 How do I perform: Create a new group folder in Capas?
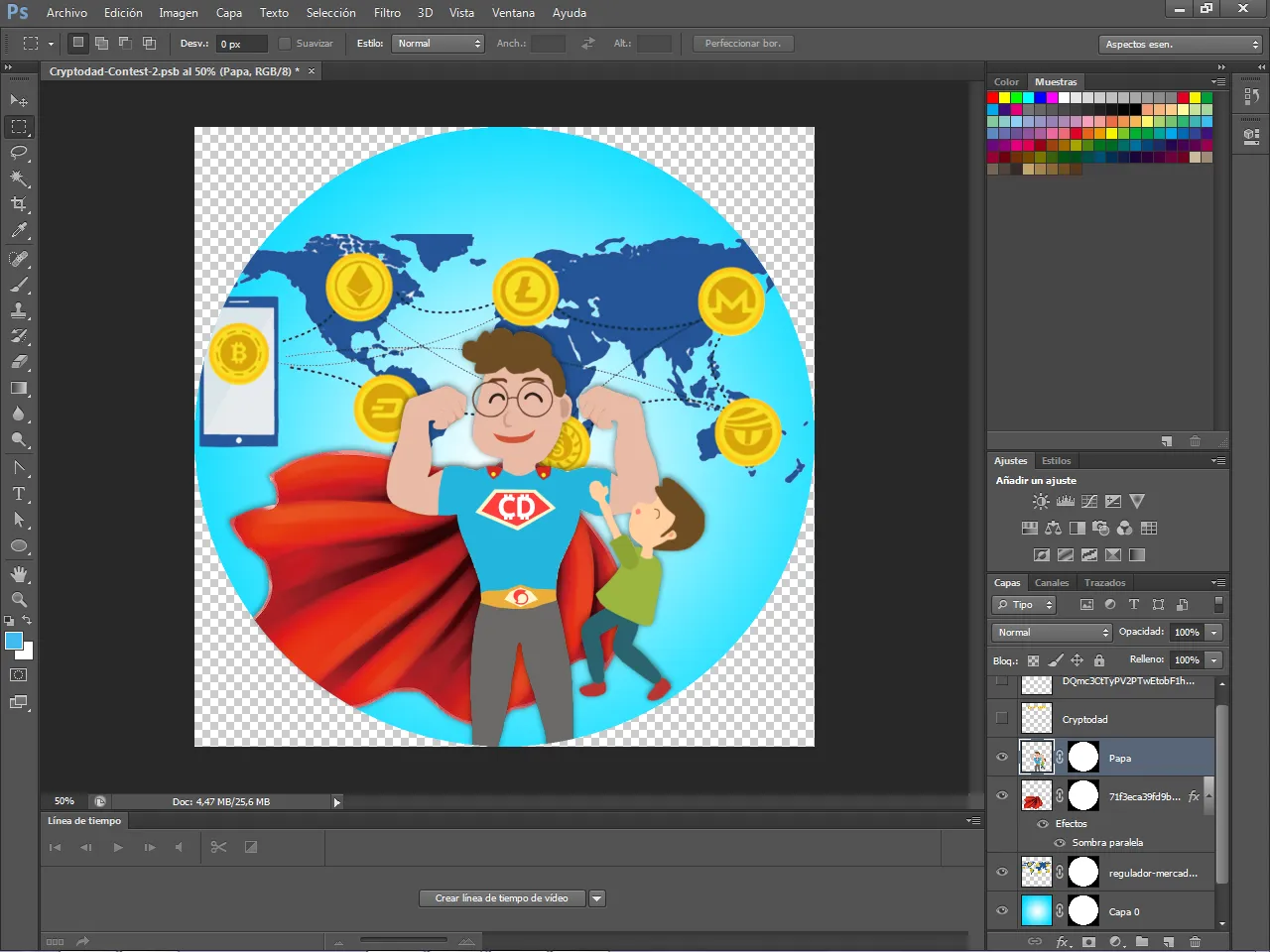coord(1142,942)
